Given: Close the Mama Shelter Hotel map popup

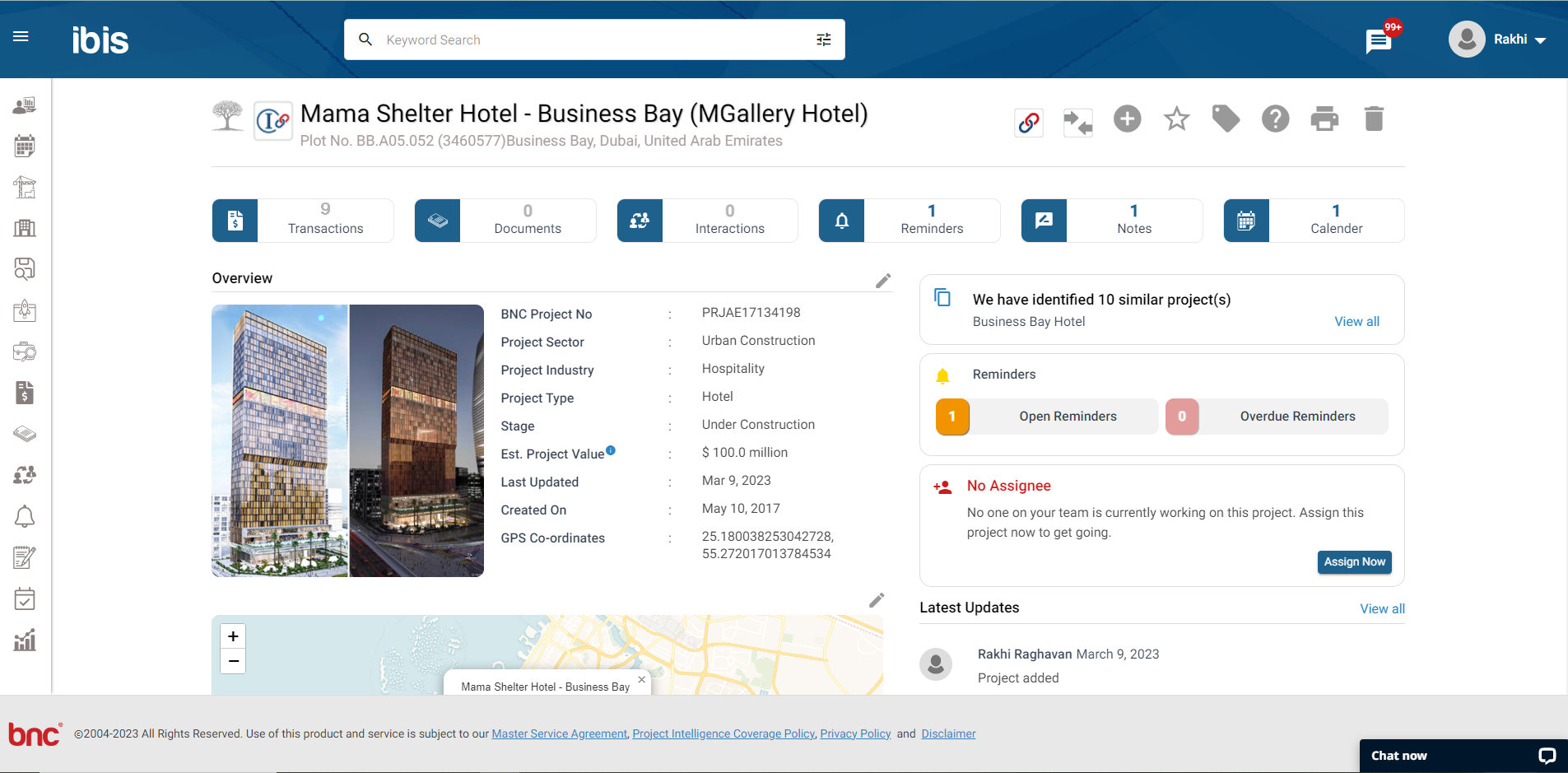Looking at the screenshot, I should coord(641,680).
